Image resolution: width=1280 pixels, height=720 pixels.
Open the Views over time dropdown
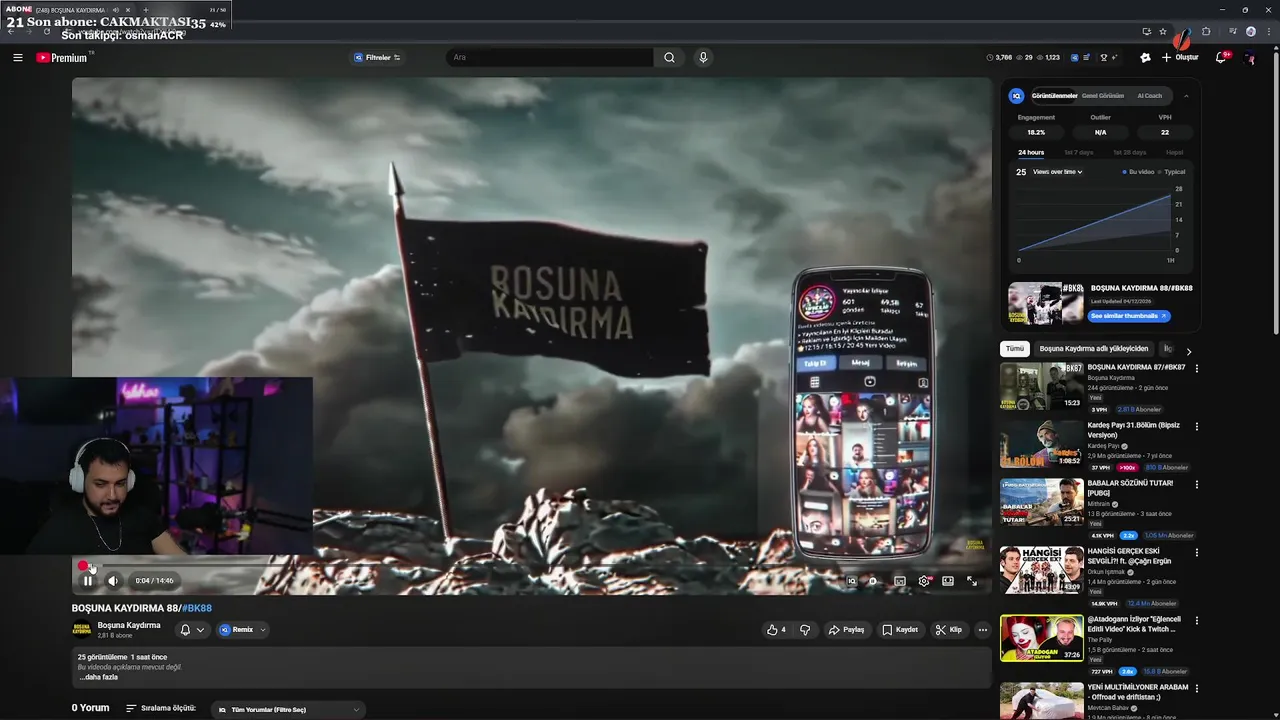point(1058,172)
